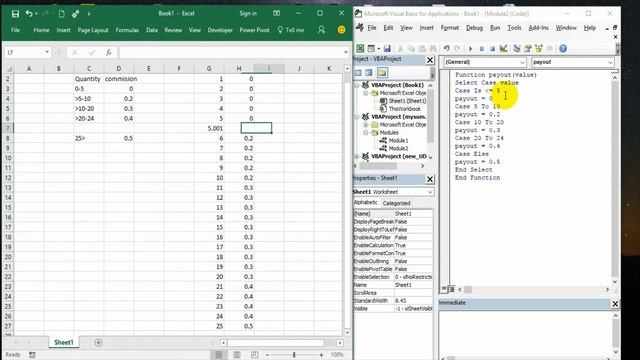Viewport: 640px width, 360px height.
Task: Open the (General) object dropdown in the code window
Action: [x=522, y=62]
